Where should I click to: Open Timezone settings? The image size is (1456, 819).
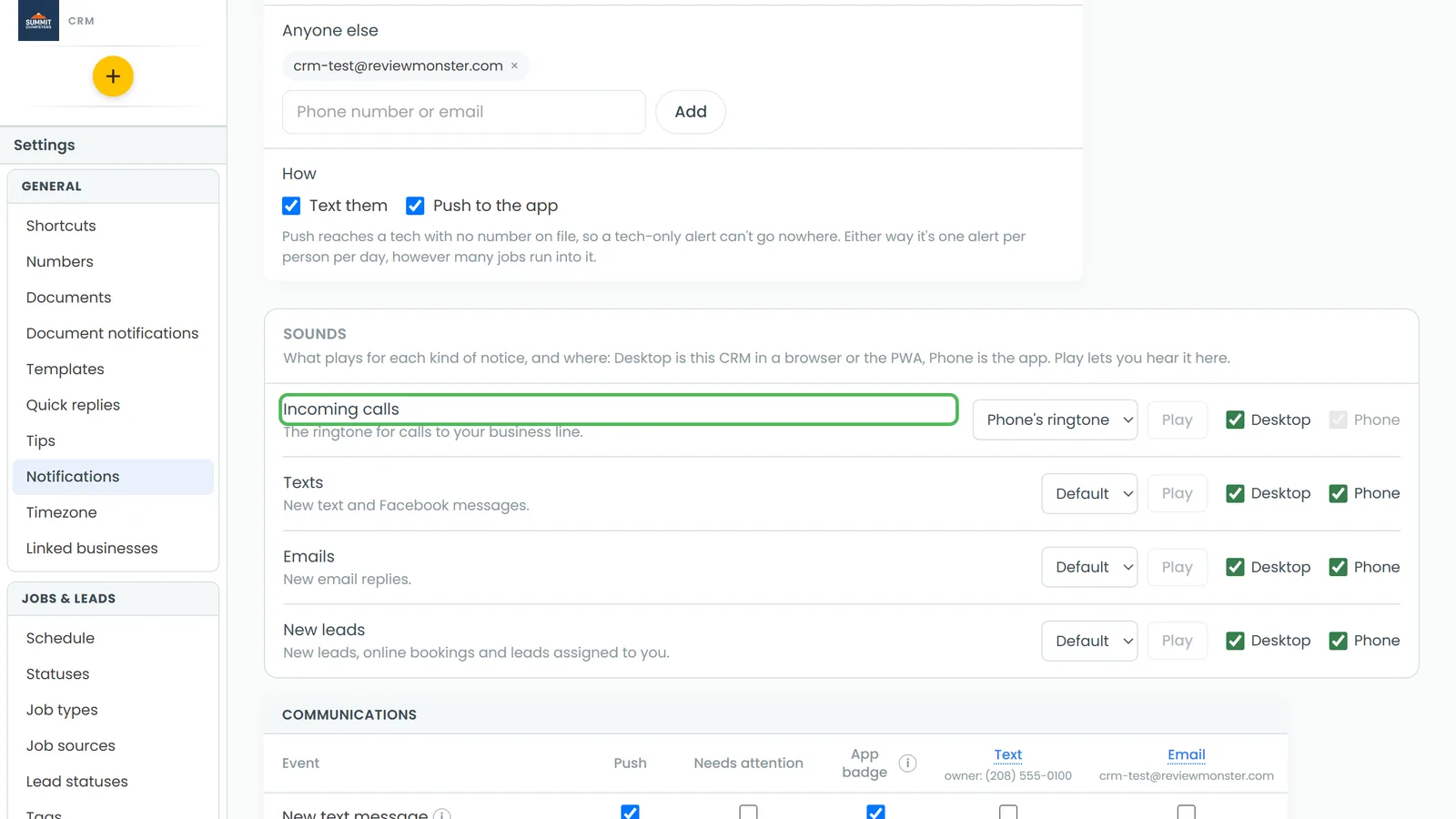(113, 512)
